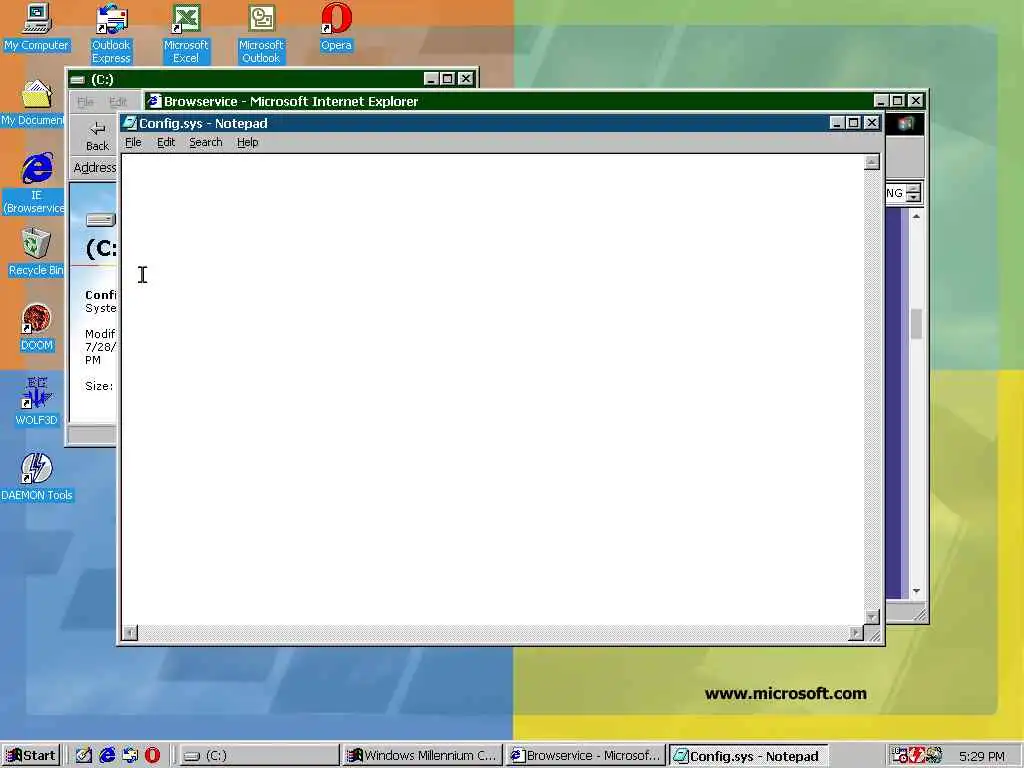Open the Outlook Express desktop shortcut
The width and height of the screenshot is (1024, 768).
pos(111,34)
